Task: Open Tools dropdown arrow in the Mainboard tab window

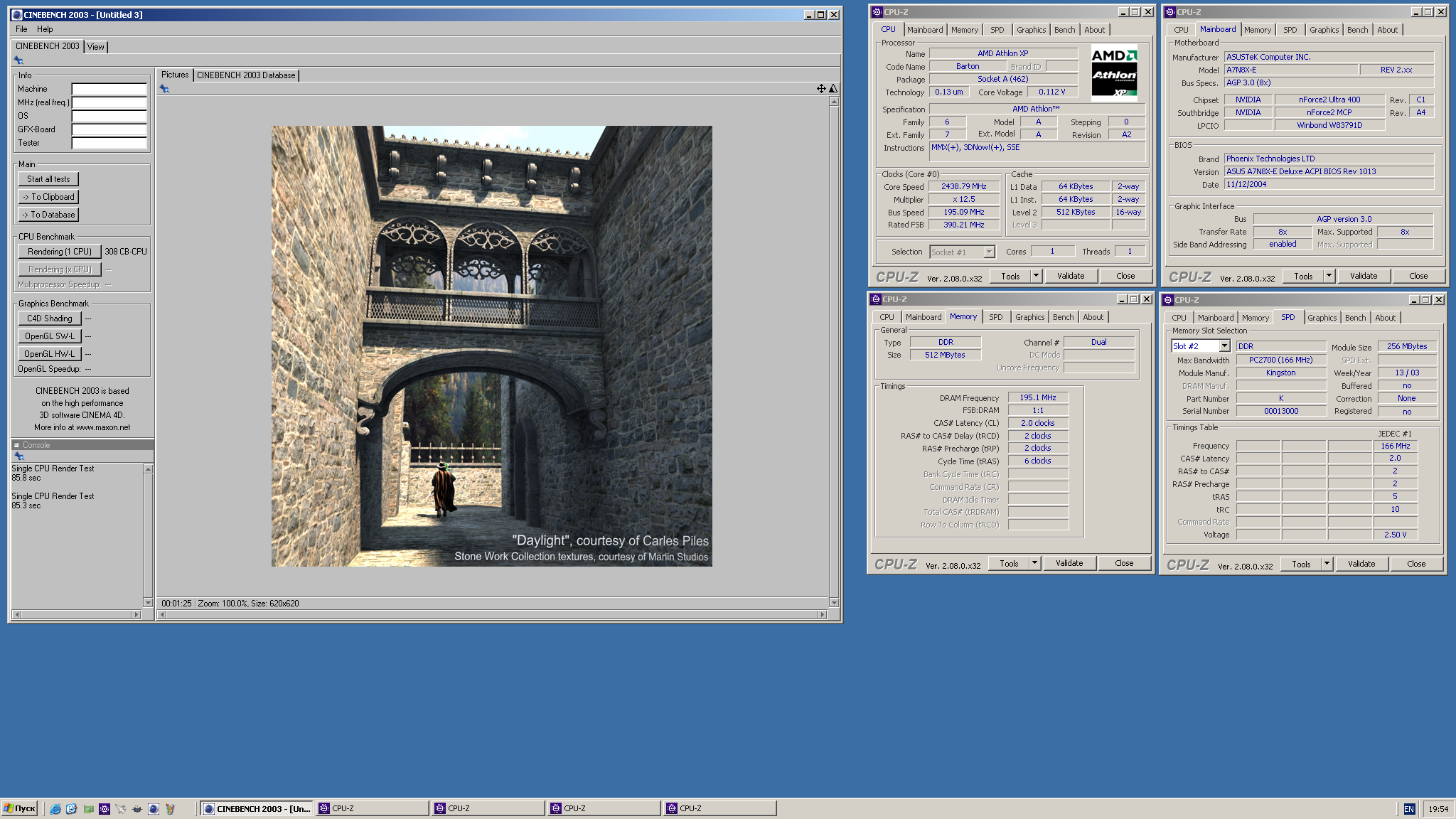Action: pyautogui.click(x=1329, y=276)
